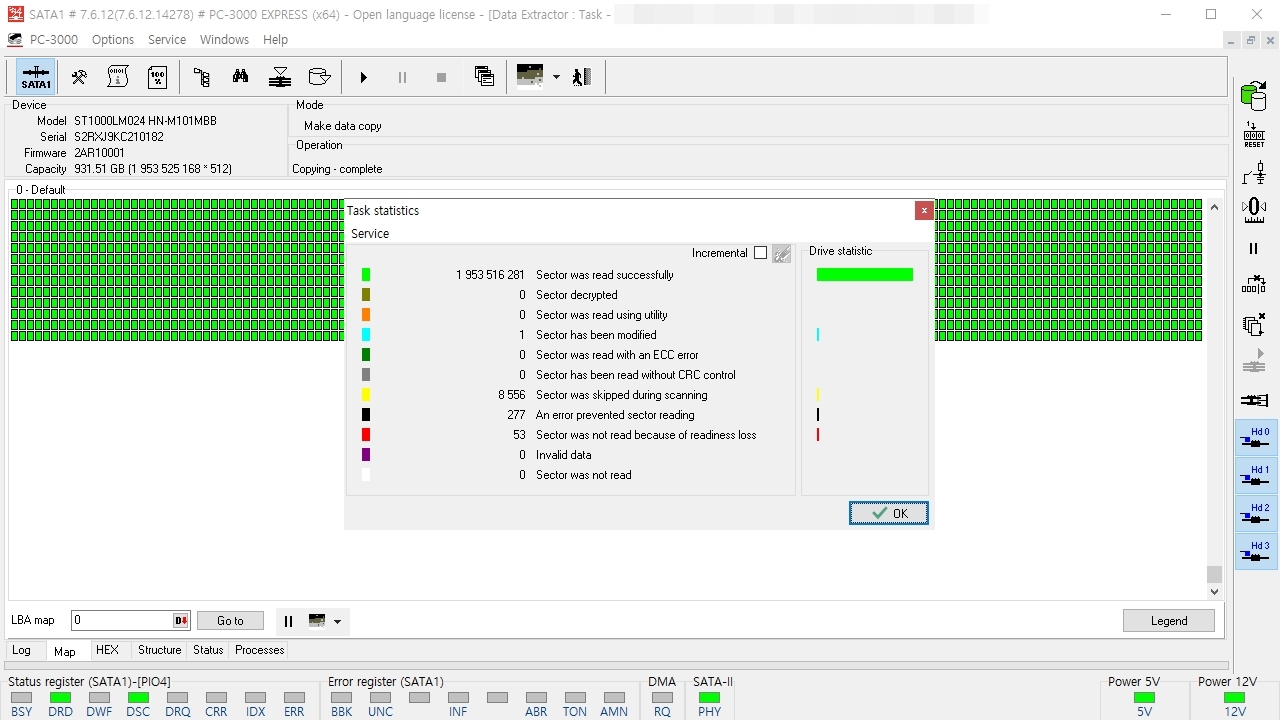Toggle the Hd 0 head button
This screenshot has width=1280, height=720.
pos(1256,438)
